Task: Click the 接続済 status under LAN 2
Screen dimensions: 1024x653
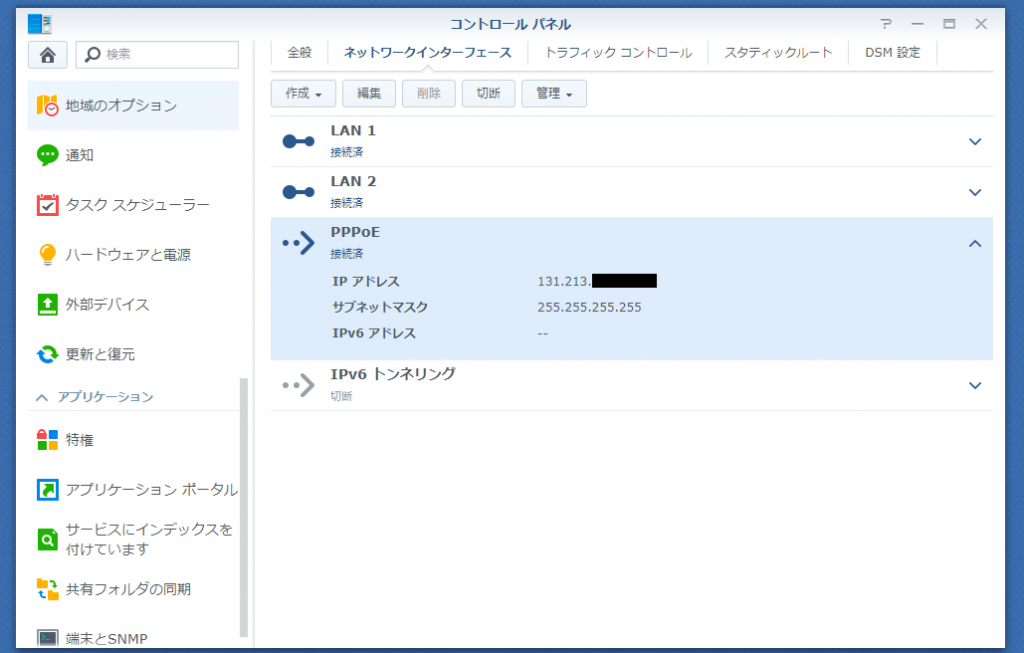Action: tap(346, 203)
